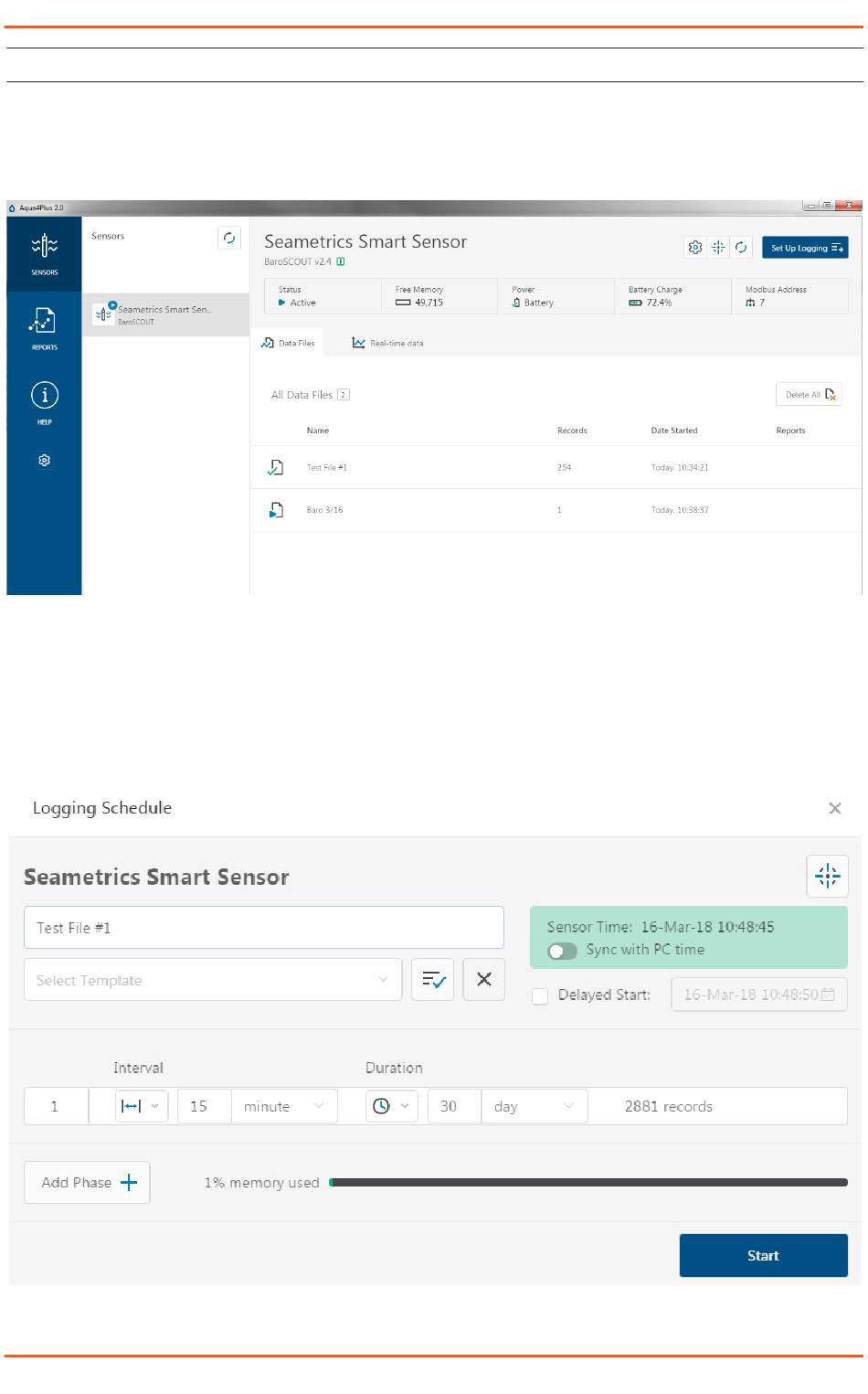The width and height of the screenshot is (868, 1394).
Task: Click the Add Phase button
Action: (87, 1183)
